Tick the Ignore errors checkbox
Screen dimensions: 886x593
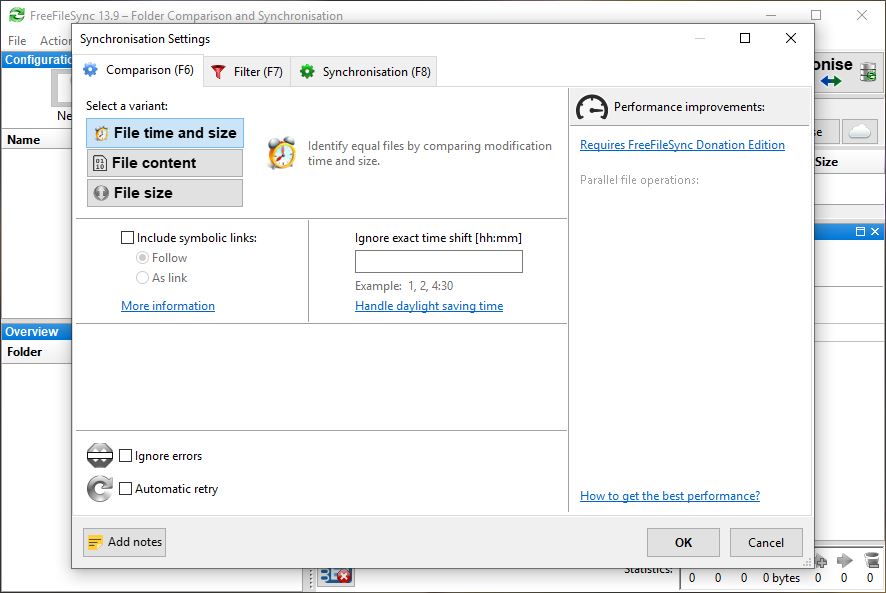tap(125, 456)
